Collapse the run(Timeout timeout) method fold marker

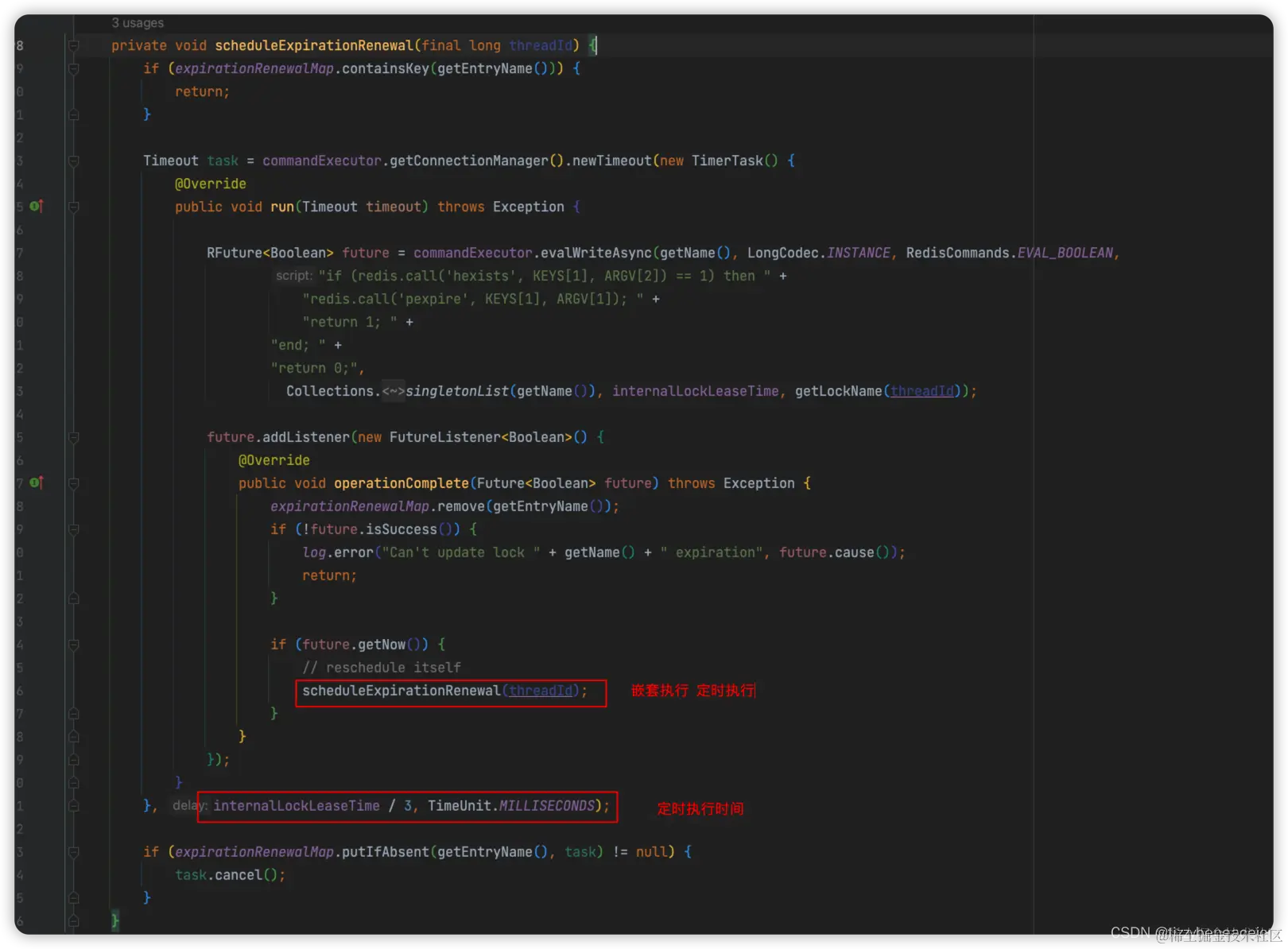point(73,207)
